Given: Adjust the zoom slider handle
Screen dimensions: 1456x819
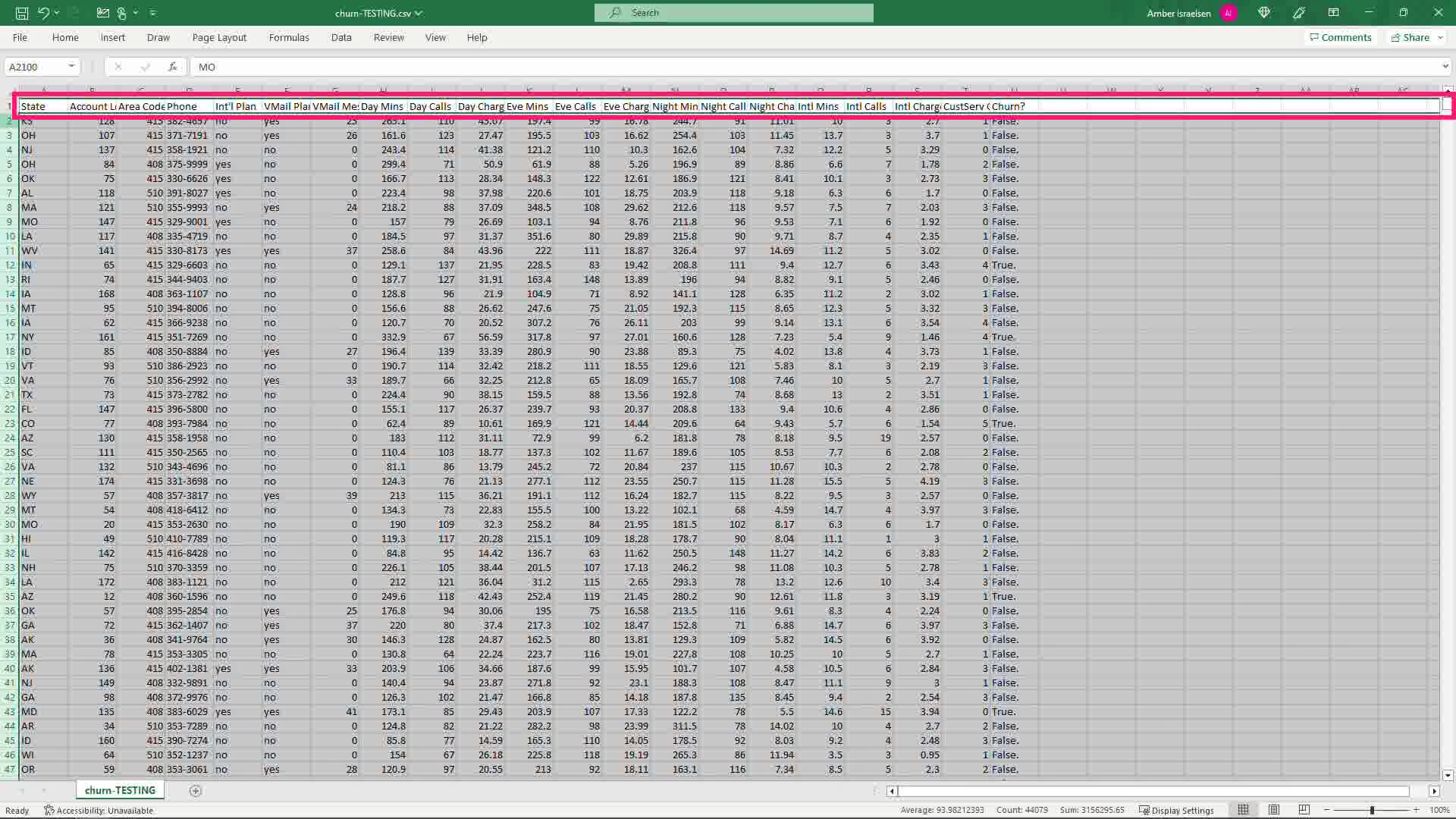Looking at the screenshot, I should click(x=1371, y=810).
